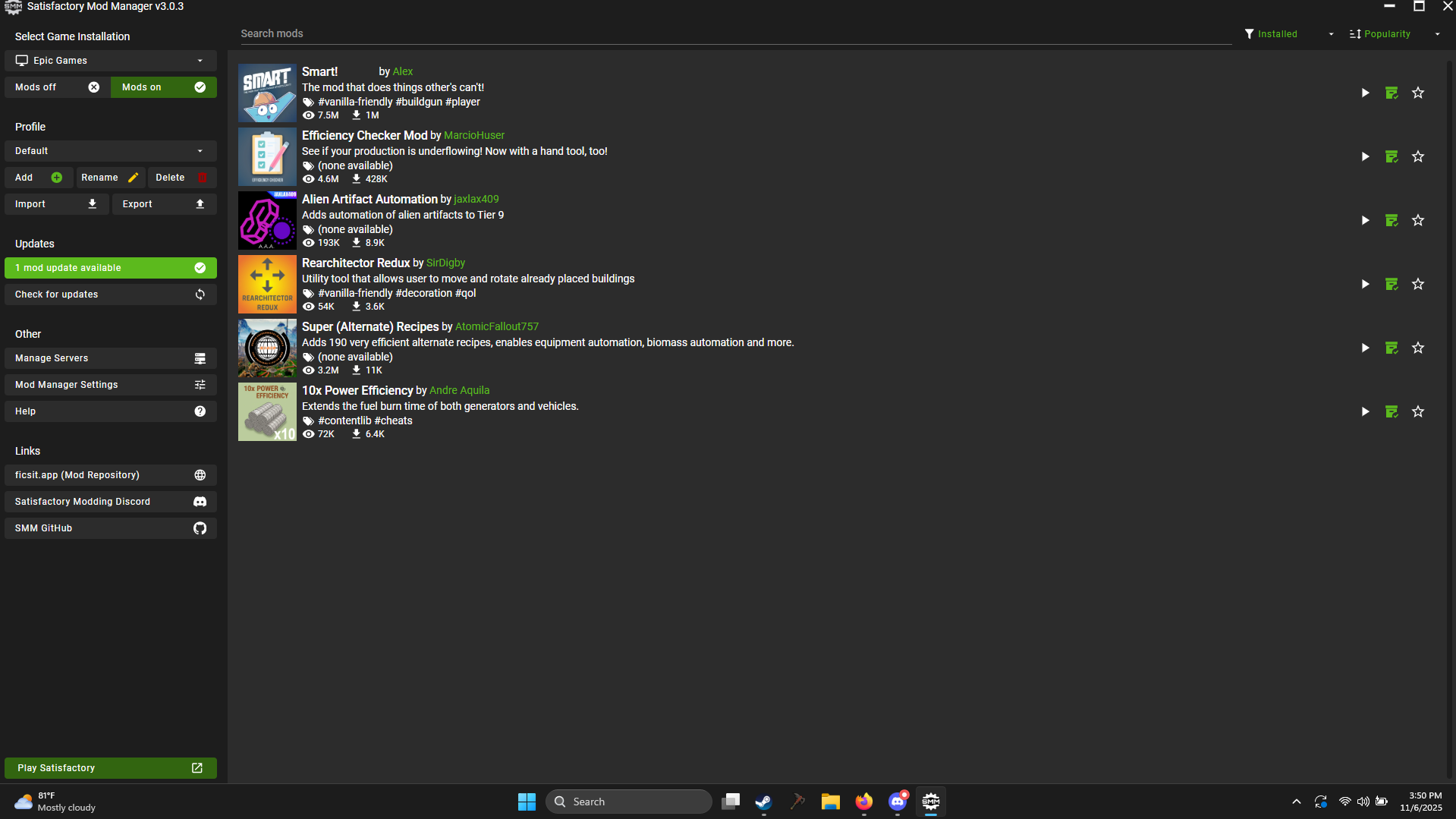1456x819 pixels.
Task: Click the taskbar Search box
Action: [x=629, y=802]
